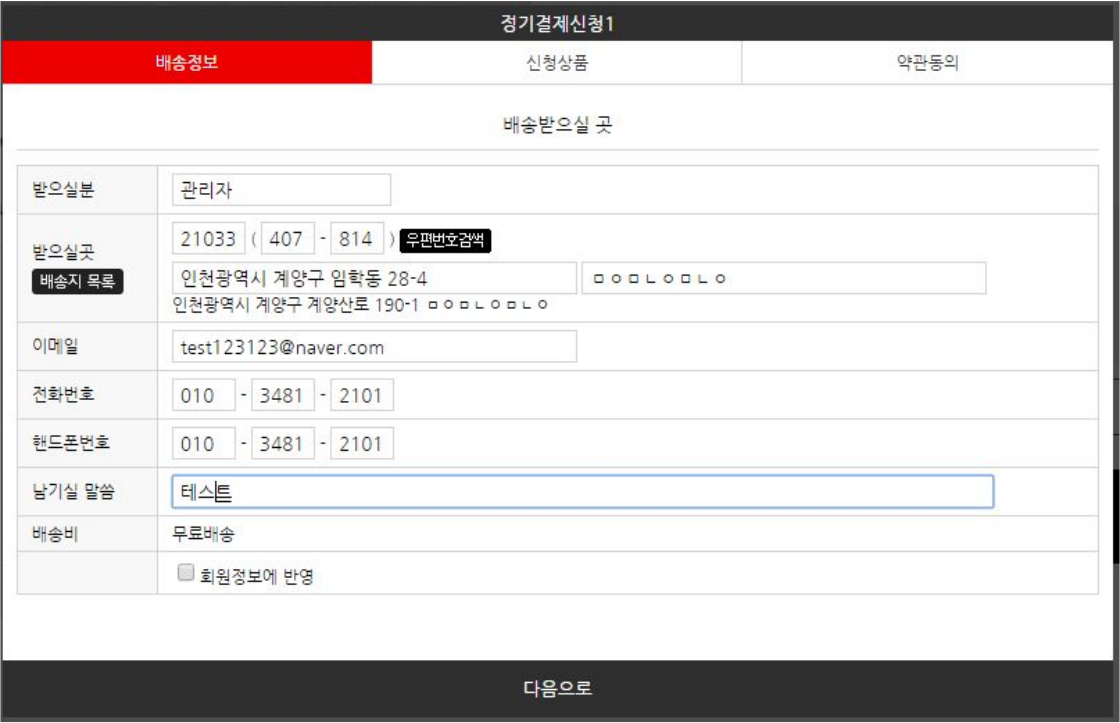Click the email field test123123@naver.com
This screenshot has height=723, width=1120.
click(x=374, y=347)
